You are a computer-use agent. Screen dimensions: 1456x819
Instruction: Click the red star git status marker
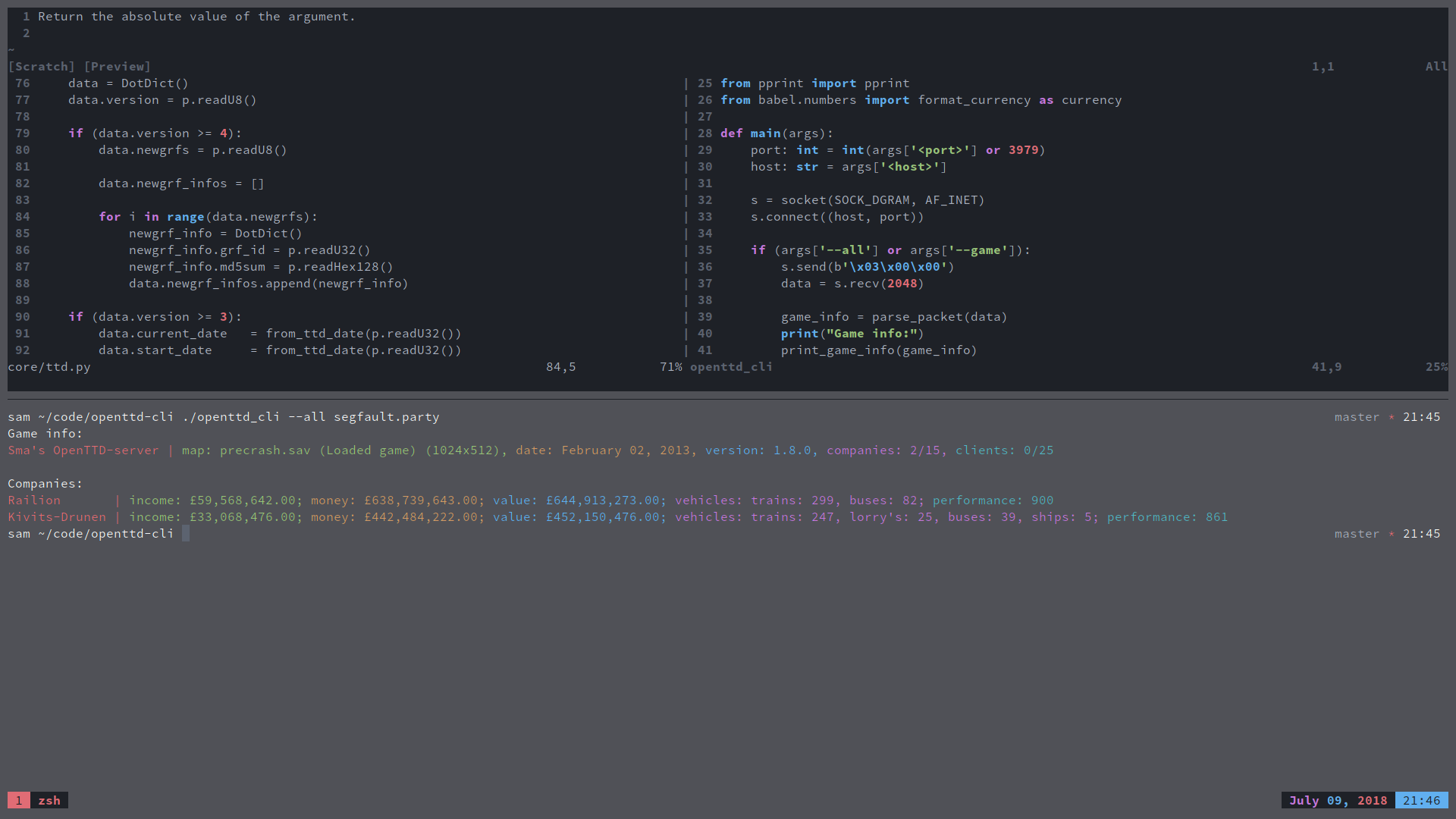click(1392, 417)
